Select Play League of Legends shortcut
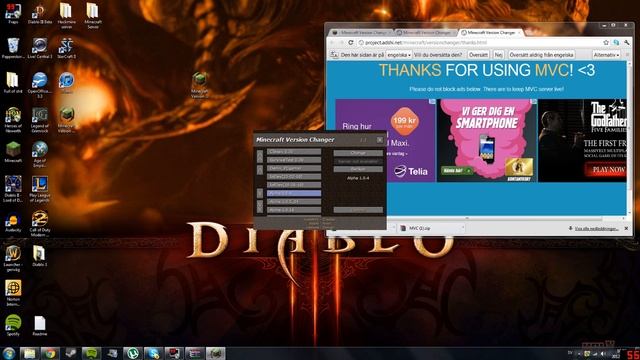The image size is (640, 360). pyautogui.click(x=40, y=189)
